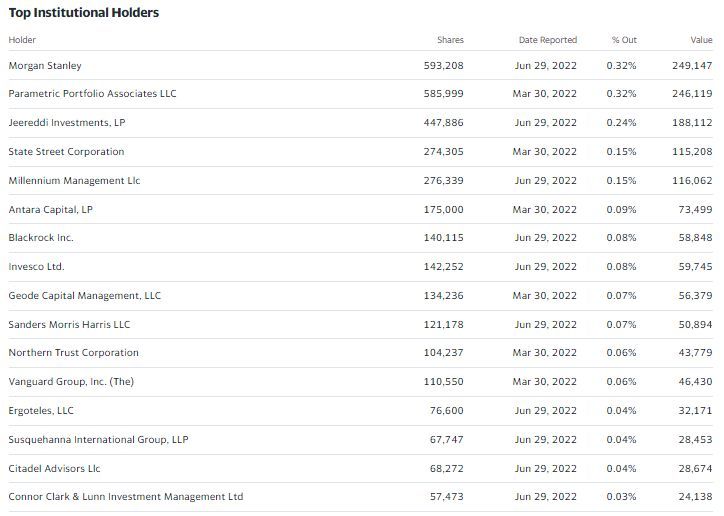724x516 pixels.
Task: Click the Date Reported column header
Action: (547, 40)
